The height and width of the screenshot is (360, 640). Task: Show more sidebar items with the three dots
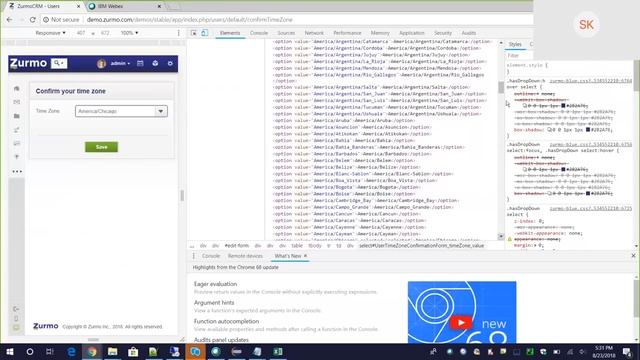tap(17, 171)
